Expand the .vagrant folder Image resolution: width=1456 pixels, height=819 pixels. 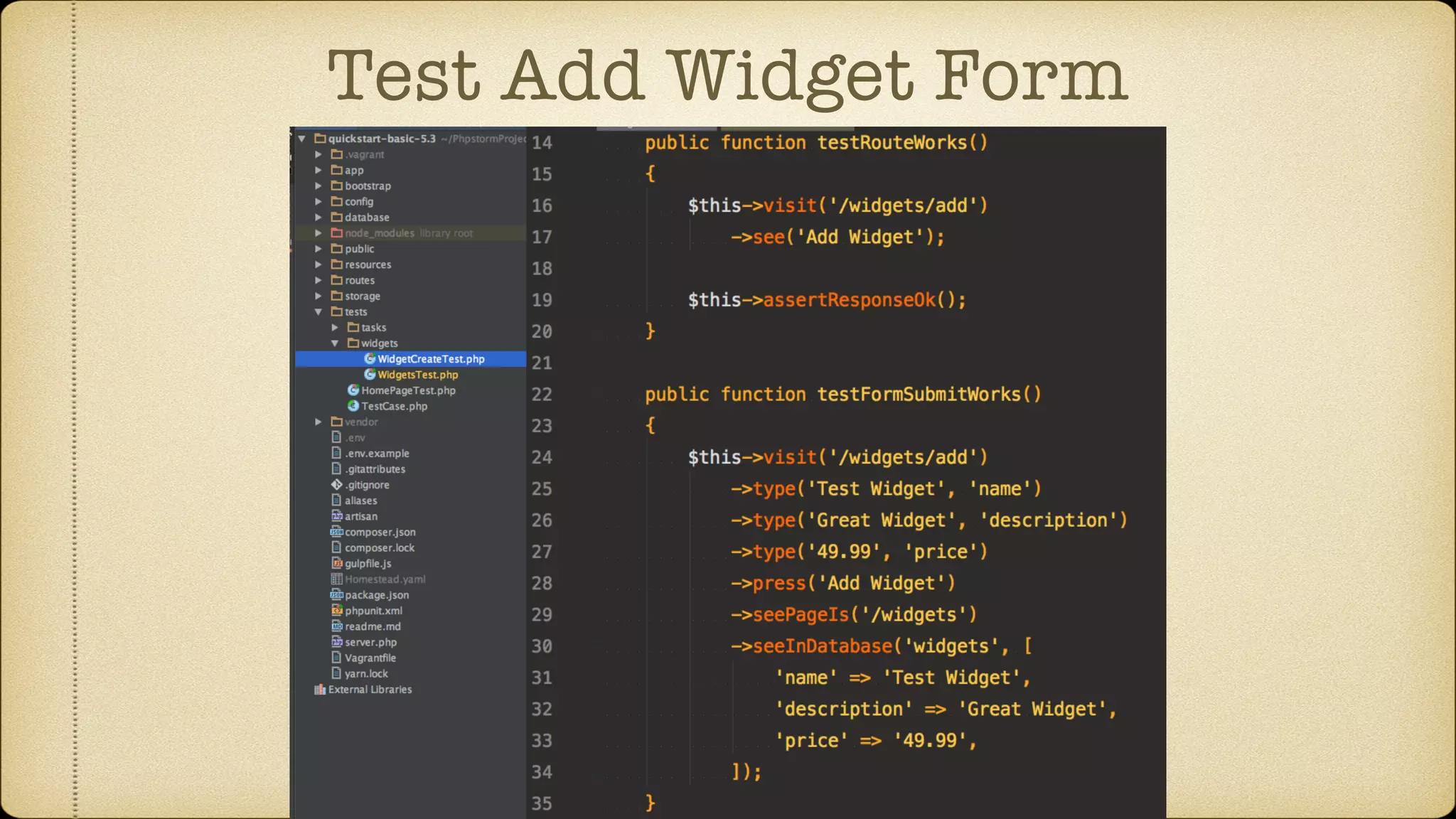318,154
